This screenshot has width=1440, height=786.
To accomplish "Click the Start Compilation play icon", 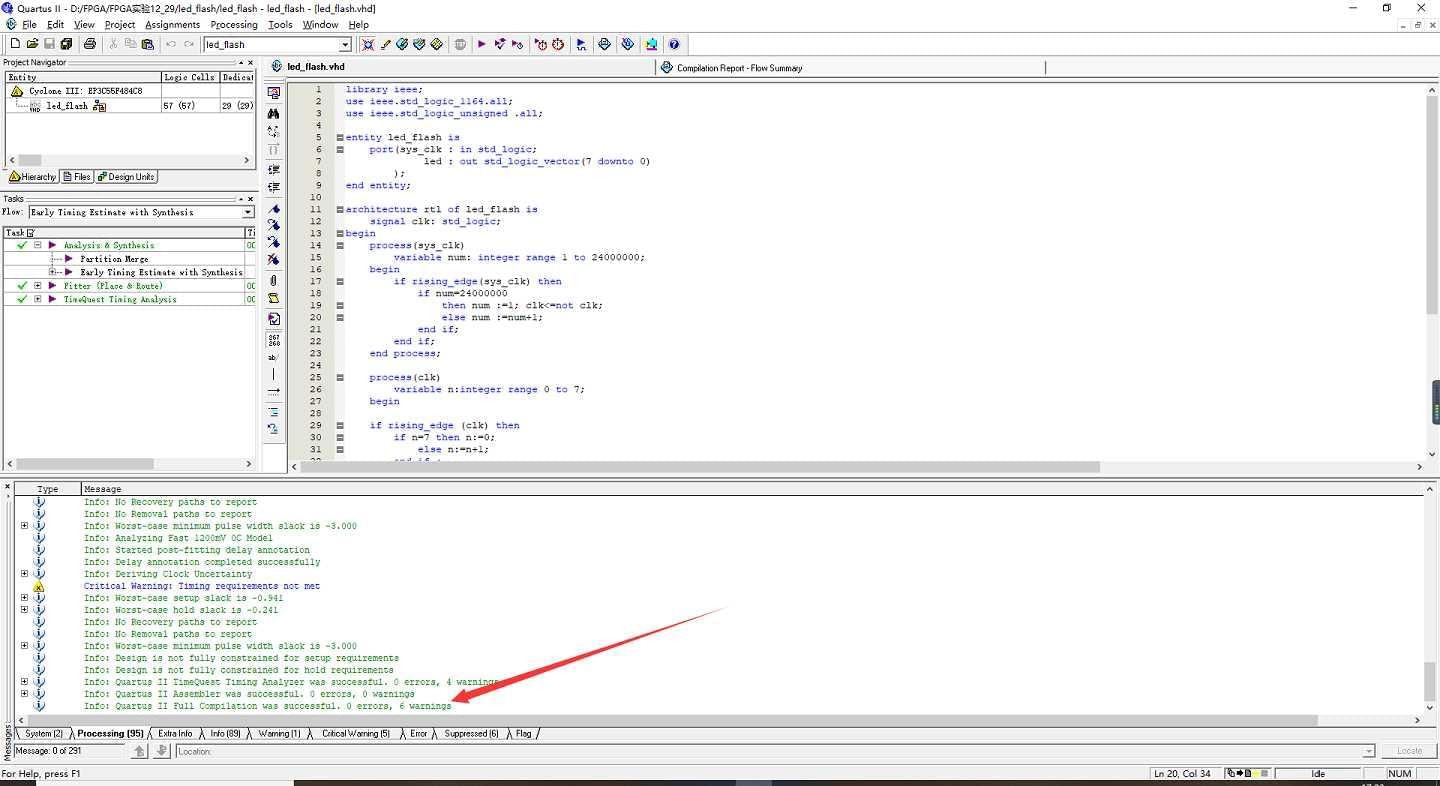I will pos(481,44).
